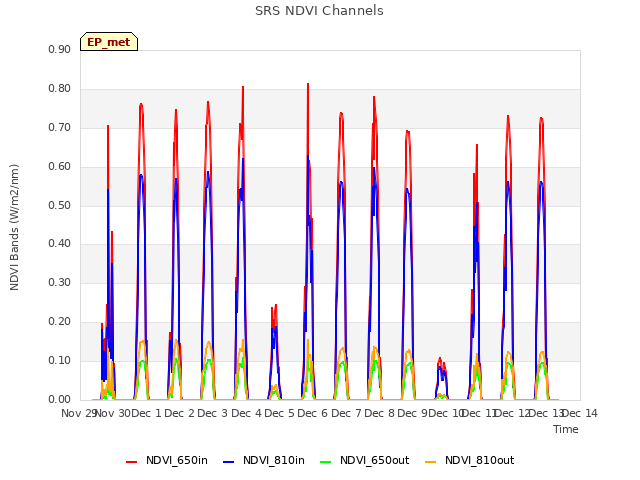Click the 0.90 y-axis tick label
This screenshot has height=480, width=640.
pos(60,49)
